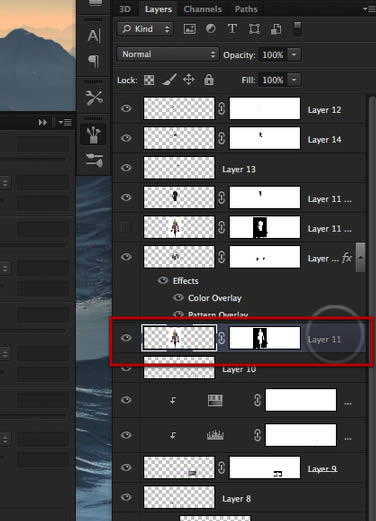The image size is (376, 521).
Task: Click the lock image pixels brush icon
Action: tap(169, 80)
